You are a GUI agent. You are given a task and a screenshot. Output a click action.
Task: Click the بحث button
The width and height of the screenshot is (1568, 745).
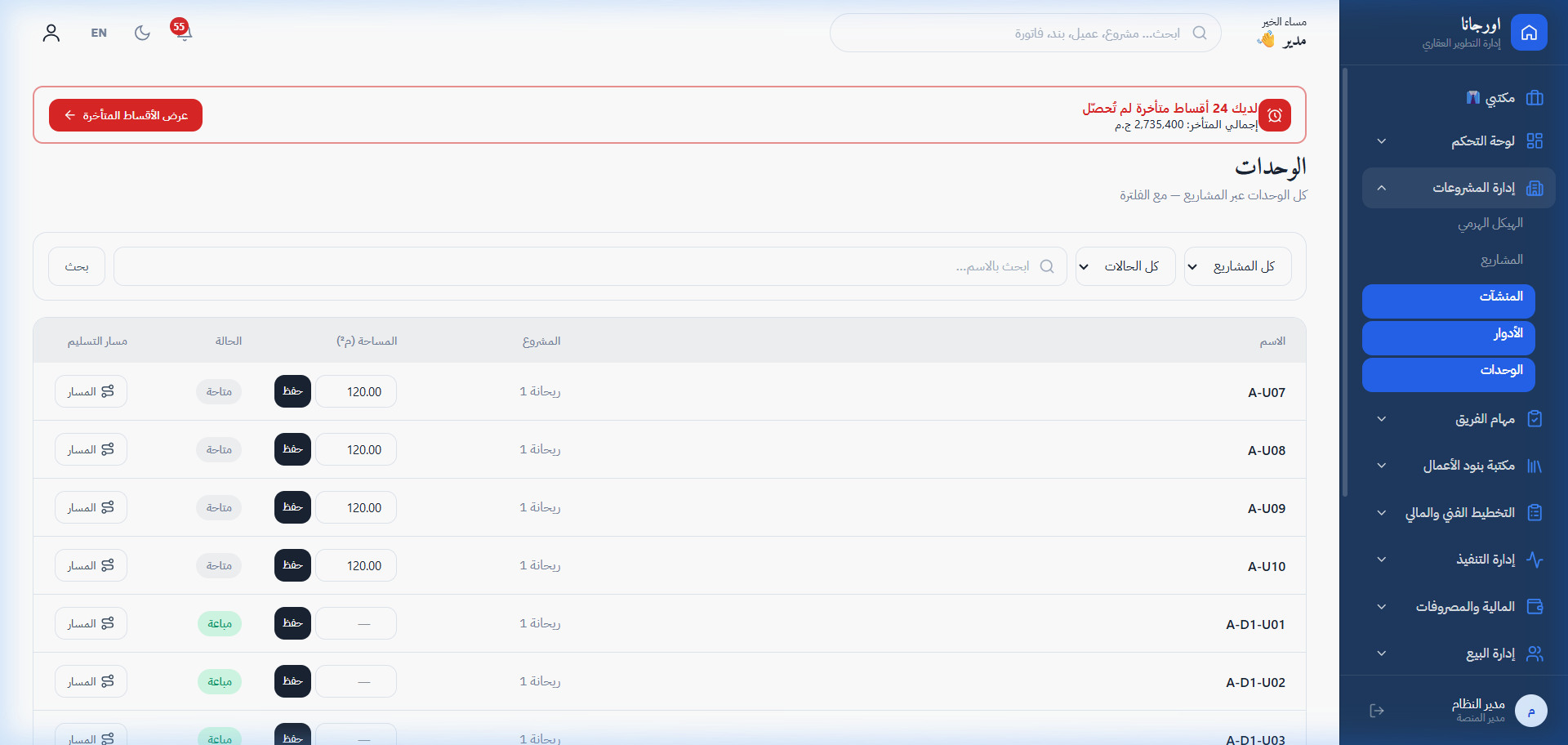pos(77,266)
